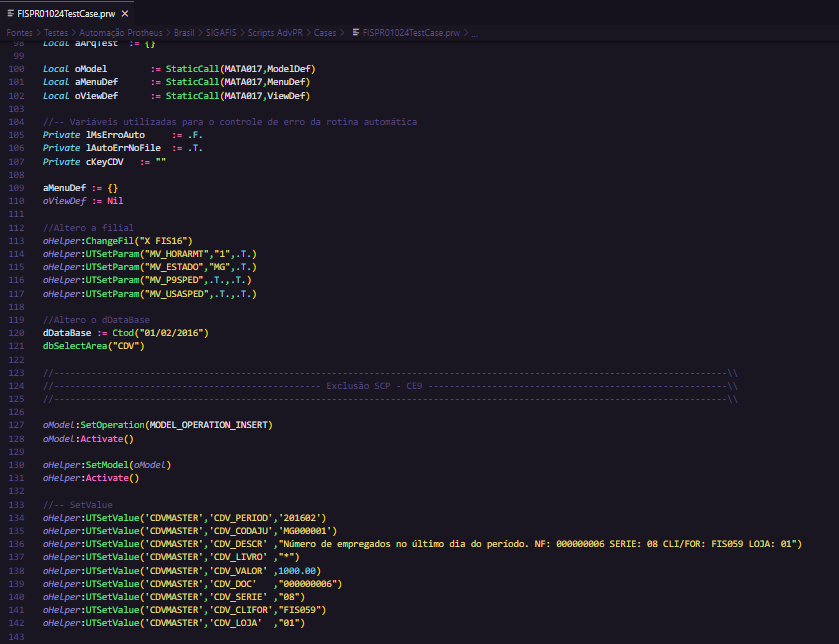The image size is (839, 644).
Task: Open the Cases breadcrumb folder
Action: tap(326, 32)
